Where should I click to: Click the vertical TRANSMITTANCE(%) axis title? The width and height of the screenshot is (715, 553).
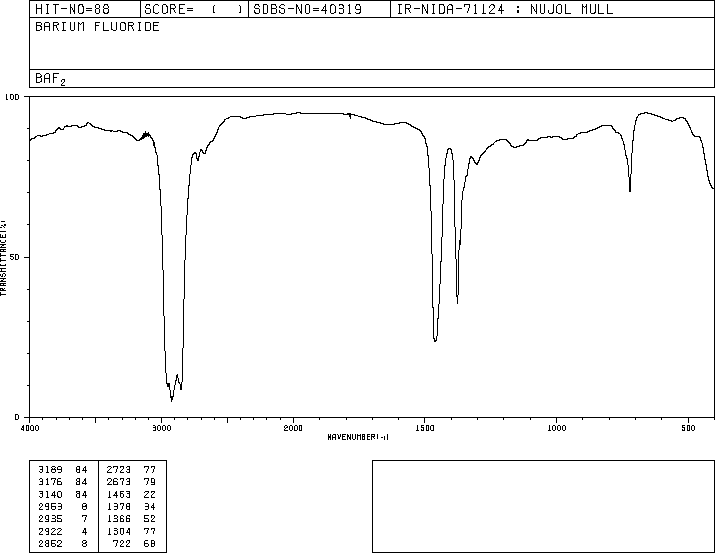pos(3,258)
